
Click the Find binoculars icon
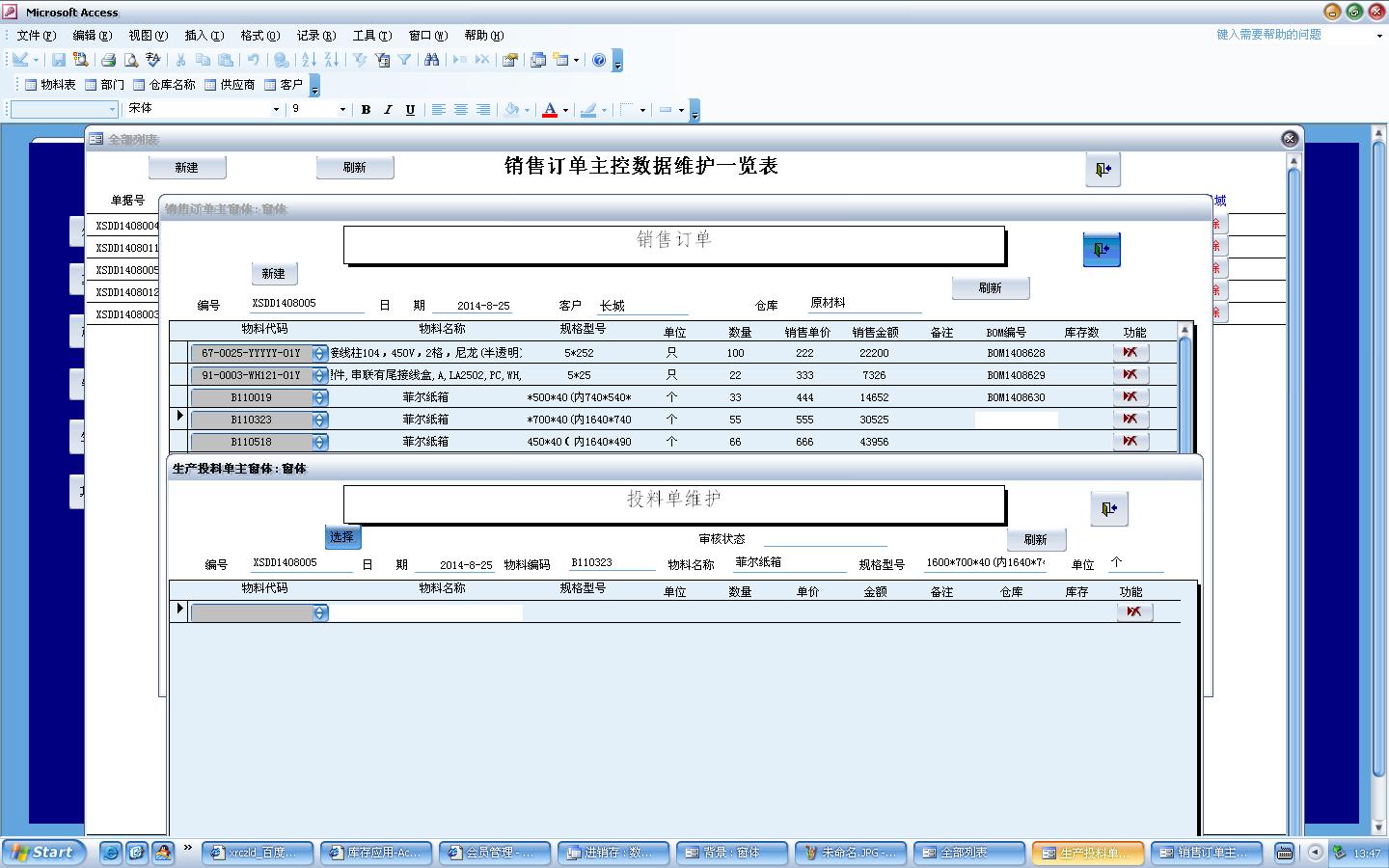pos(432,60)
